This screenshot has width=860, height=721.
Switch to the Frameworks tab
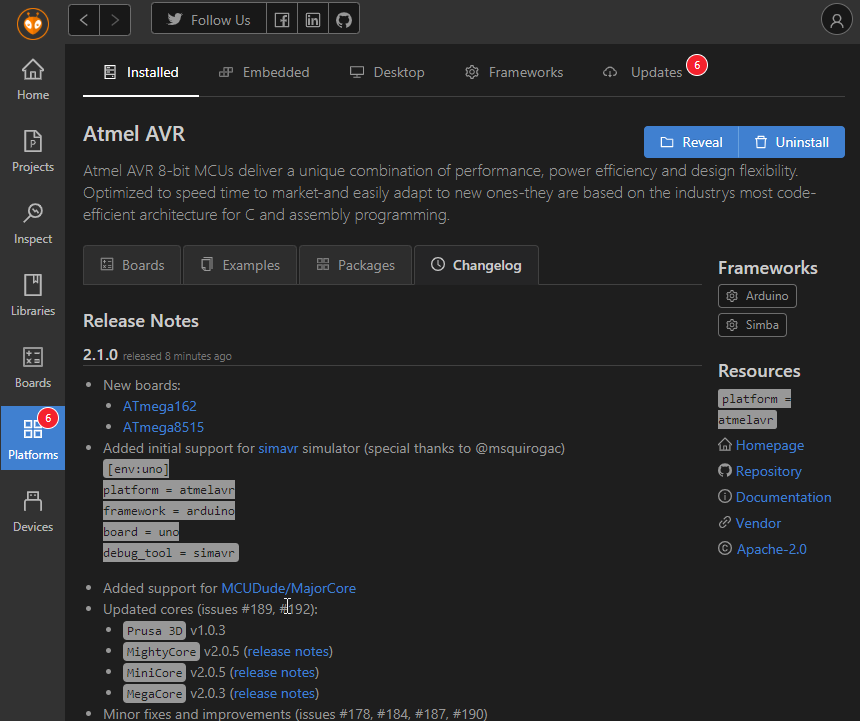pos(514,72)
